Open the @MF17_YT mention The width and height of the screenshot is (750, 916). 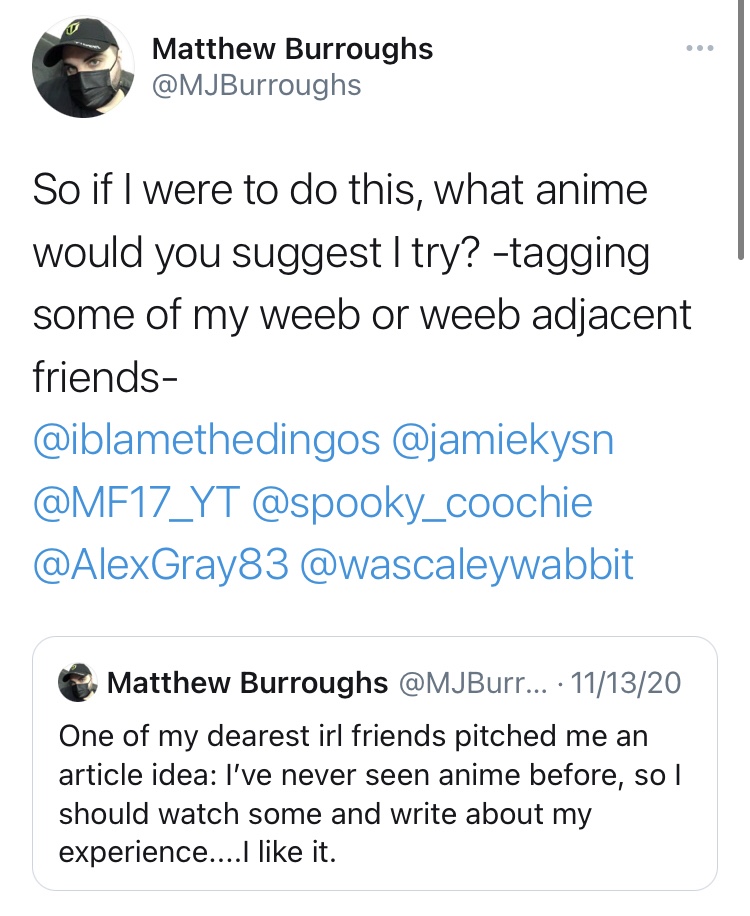pyautogui.click(x=135, y=503)
